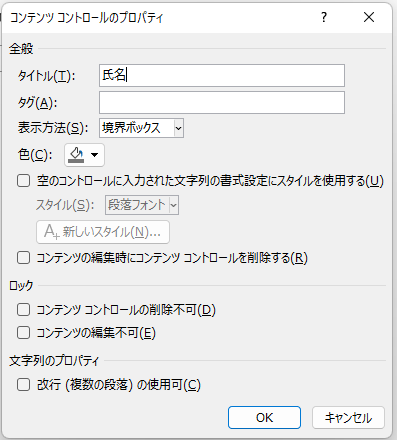
Task: Enable style use for empty control text
Action: pos(24,181)
